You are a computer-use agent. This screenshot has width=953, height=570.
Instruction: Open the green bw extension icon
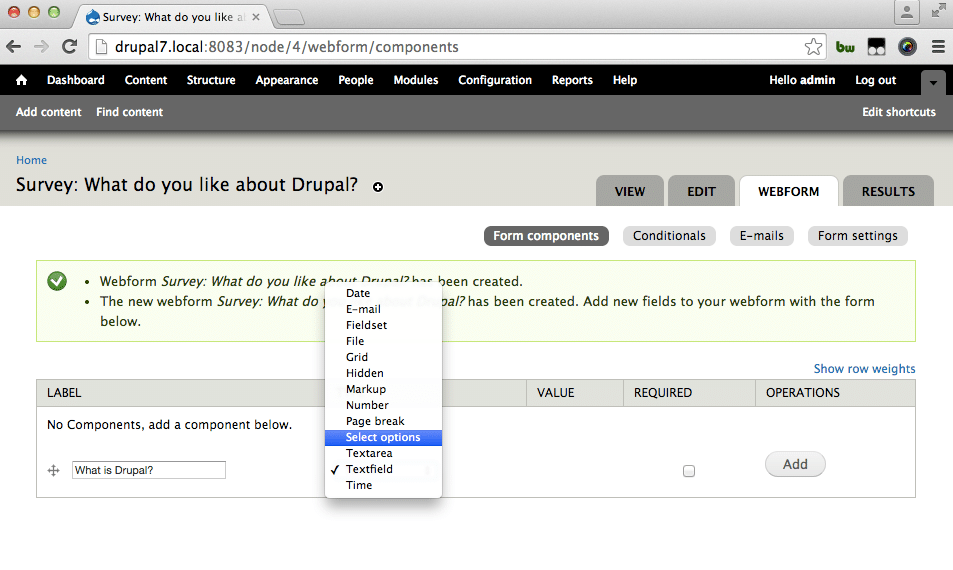tap(845, 47)
